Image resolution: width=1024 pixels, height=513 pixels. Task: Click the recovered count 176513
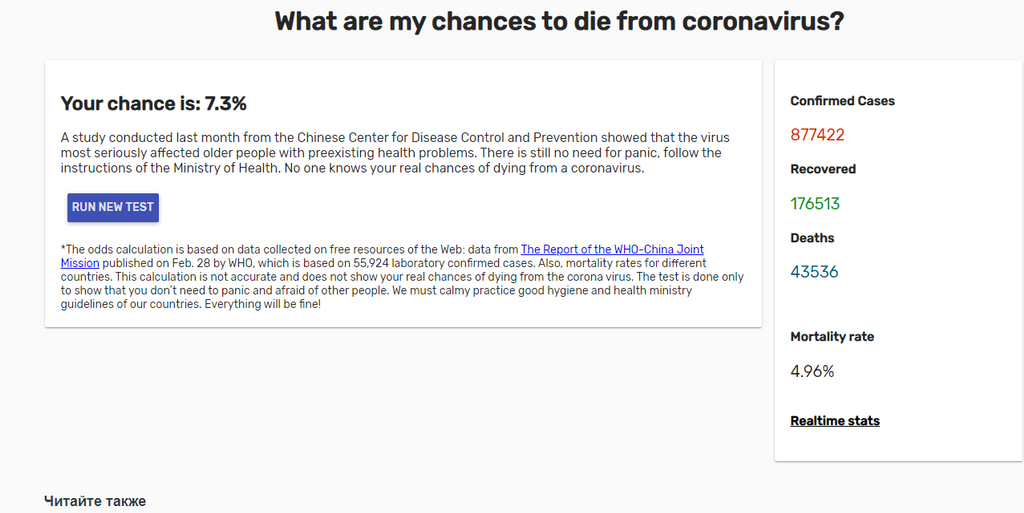(x=815, y=204)
